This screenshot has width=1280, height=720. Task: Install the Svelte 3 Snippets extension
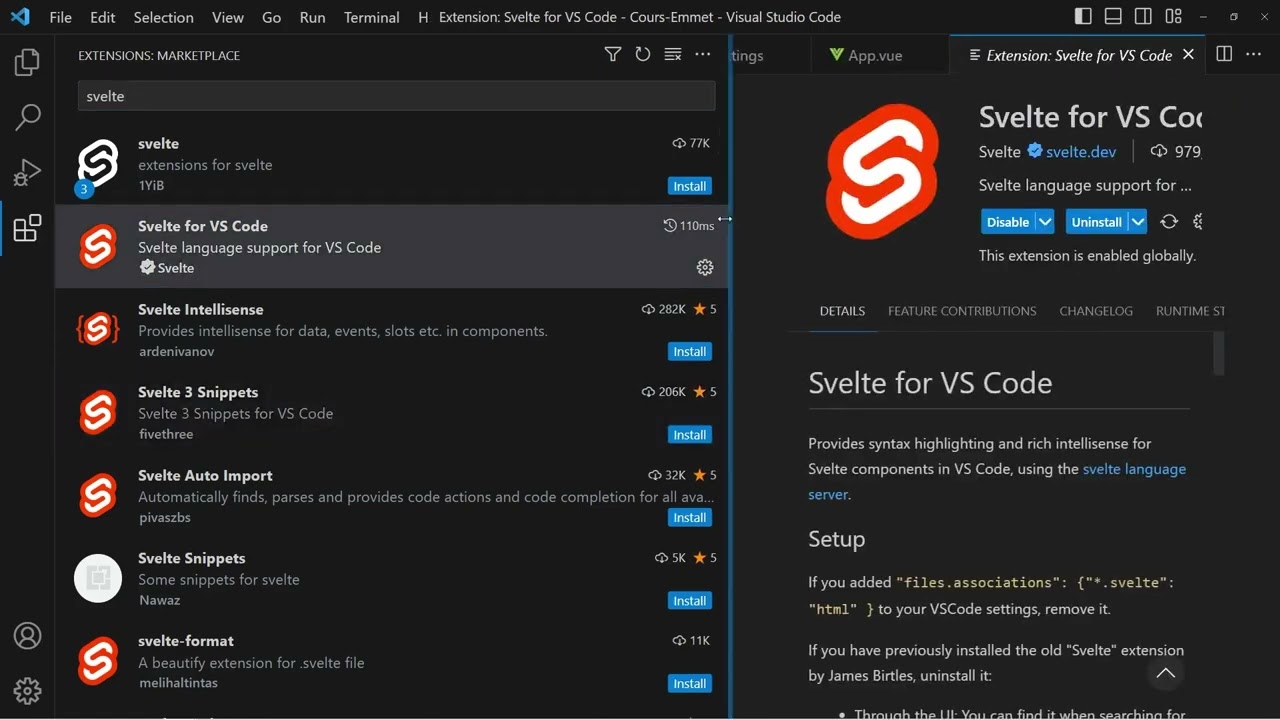pyautogui.click(x=689, y=435)
